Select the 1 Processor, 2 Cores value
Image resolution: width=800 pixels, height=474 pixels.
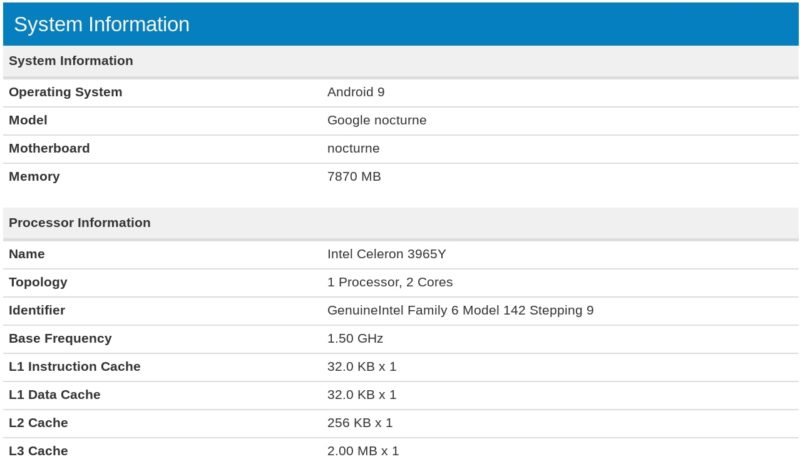click(x=390, y=282)
